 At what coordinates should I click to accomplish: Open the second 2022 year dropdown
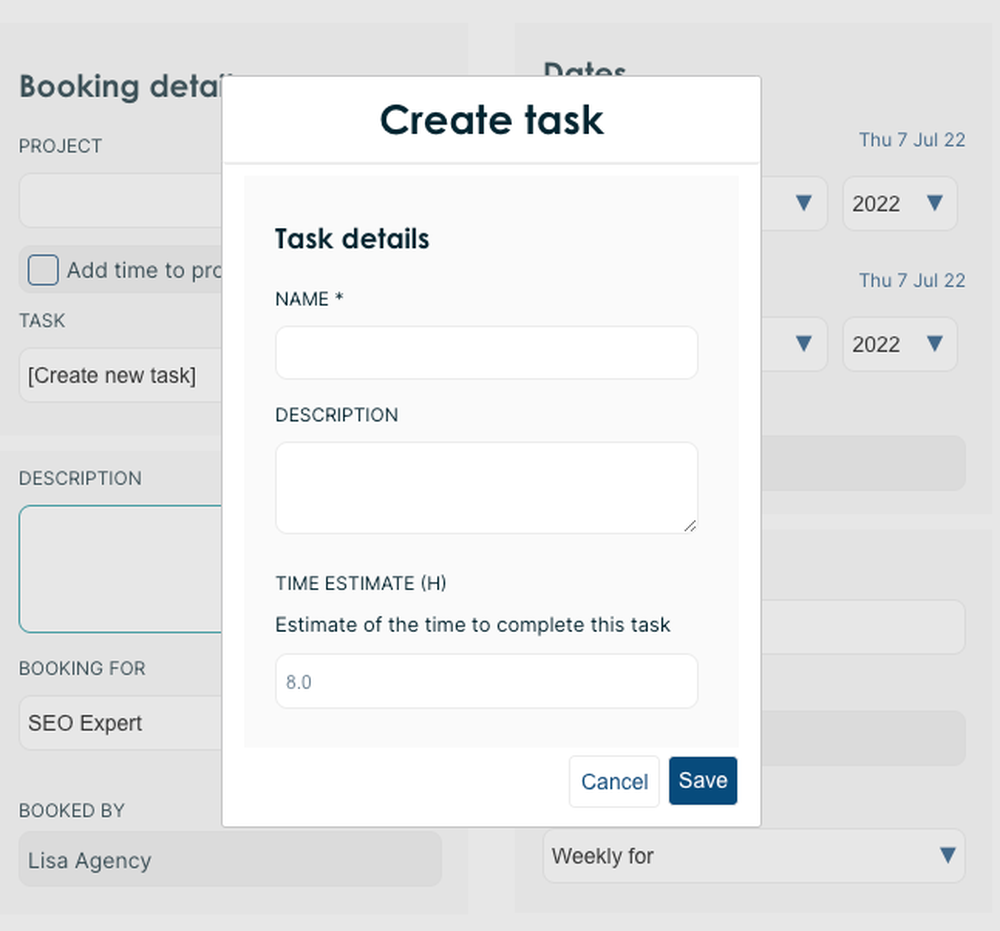(899, 344)
